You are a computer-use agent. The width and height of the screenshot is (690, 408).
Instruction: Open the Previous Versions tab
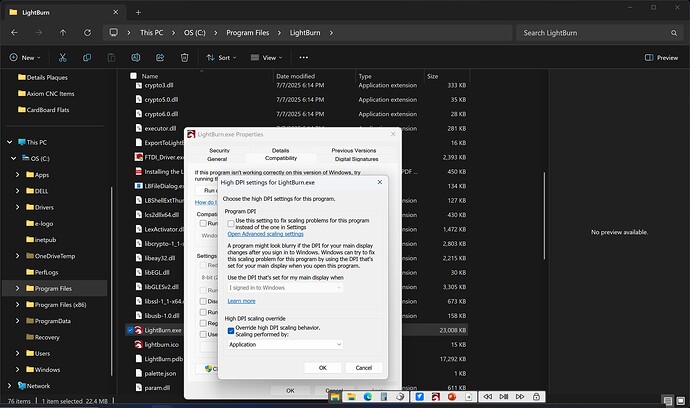tap(354, 151)
